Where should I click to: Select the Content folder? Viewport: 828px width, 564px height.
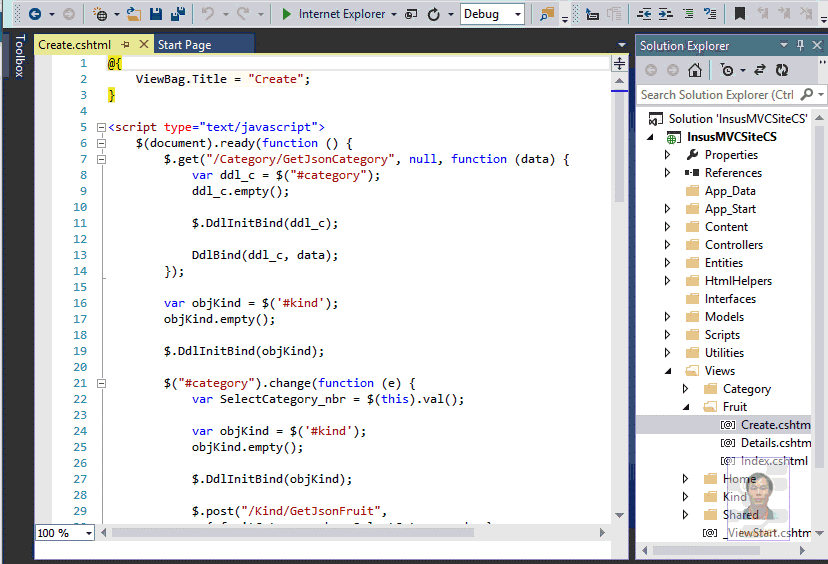coord(726,227)
